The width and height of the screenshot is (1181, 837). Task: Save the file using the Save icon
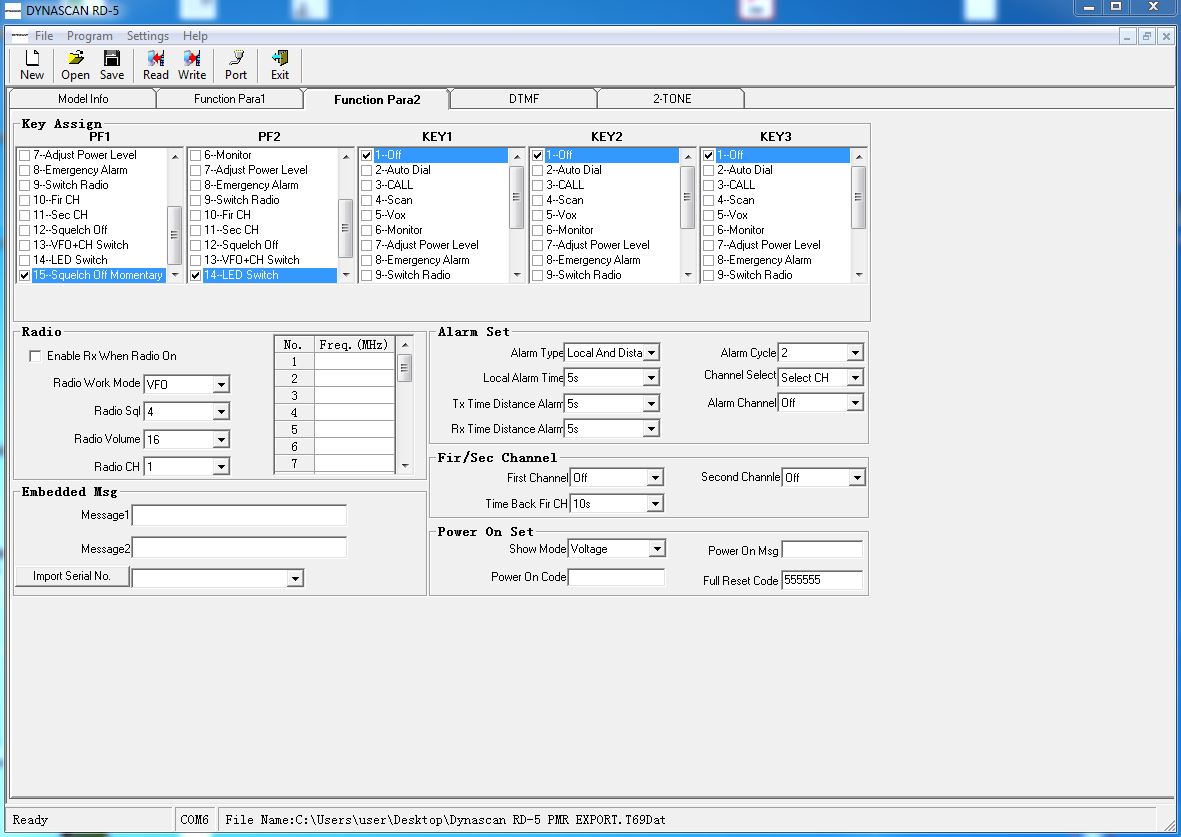(x=111, y=66)
